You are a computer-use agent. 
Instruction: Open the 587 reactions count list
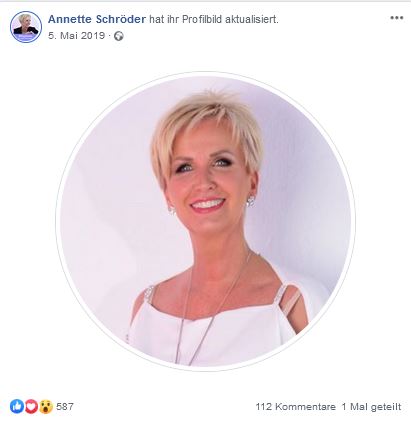click(65, 406)
